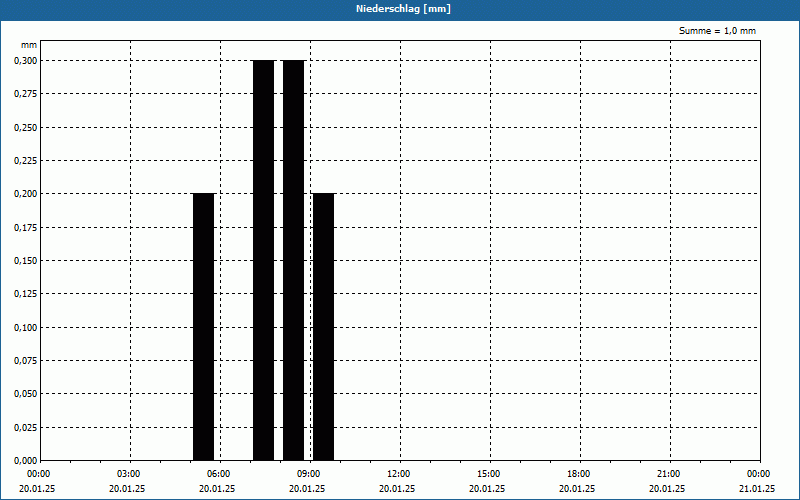Image resolution: width=800 pixels, height=500 pixels.
Task: Select the 0,150 y-axis value
Action: coord(26,261)
